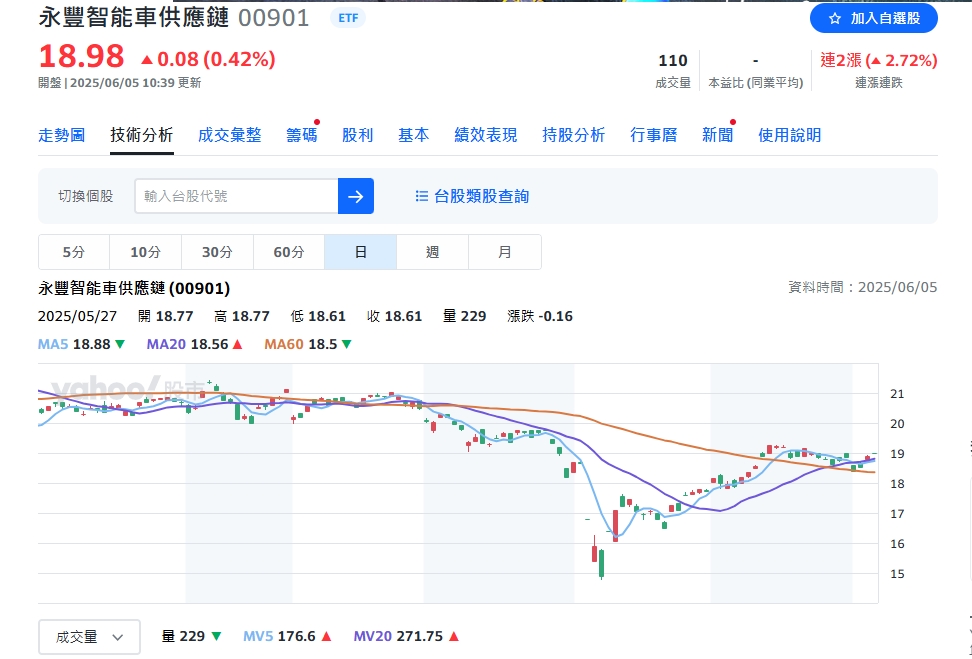Viewport: 972px width, 659px height.
Task: Open the 績效表現 tab
Action: tap(485, 135)
